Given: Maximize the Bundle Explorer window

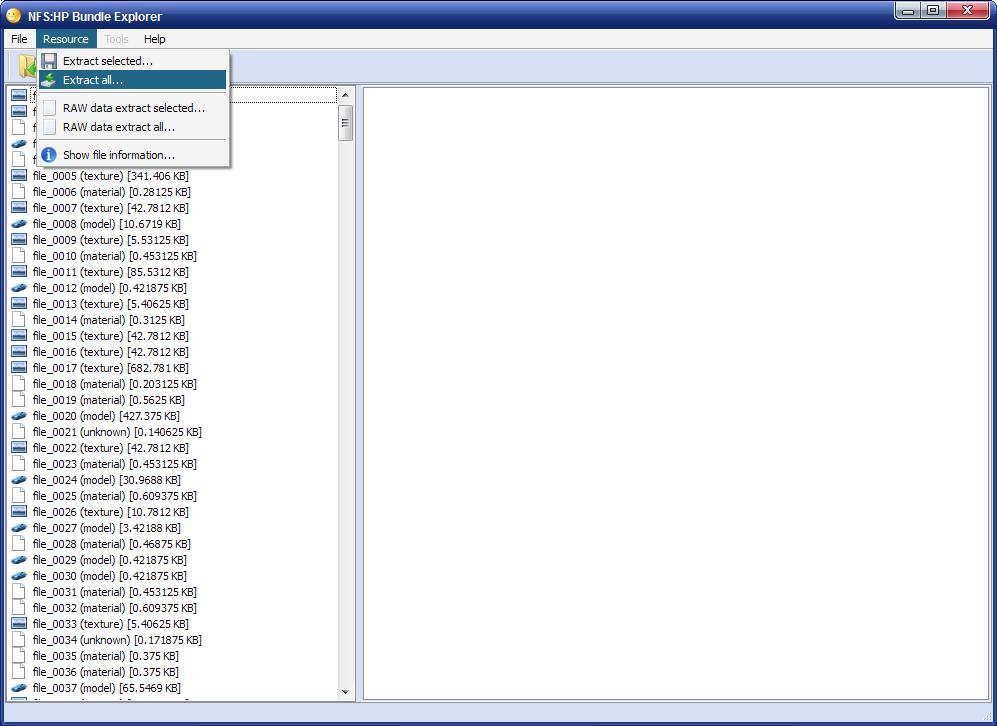Looking at the screenshot, I should [933, 10].
